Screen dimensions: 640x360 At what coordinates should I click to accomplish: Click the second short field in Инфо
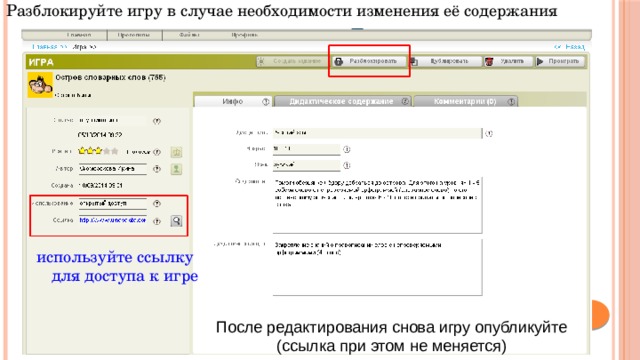(307, 149)
